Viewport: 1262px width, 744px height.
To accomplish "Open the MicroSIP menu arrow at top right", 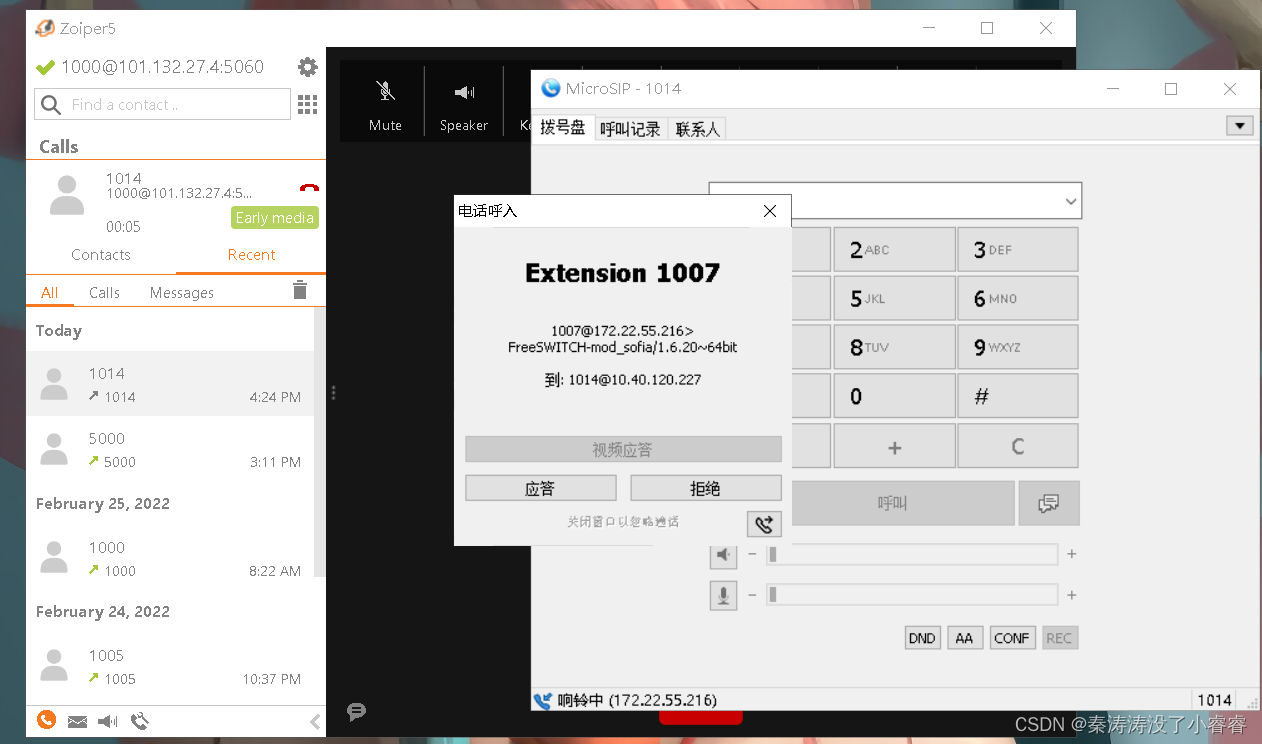I will (1240, 125).
